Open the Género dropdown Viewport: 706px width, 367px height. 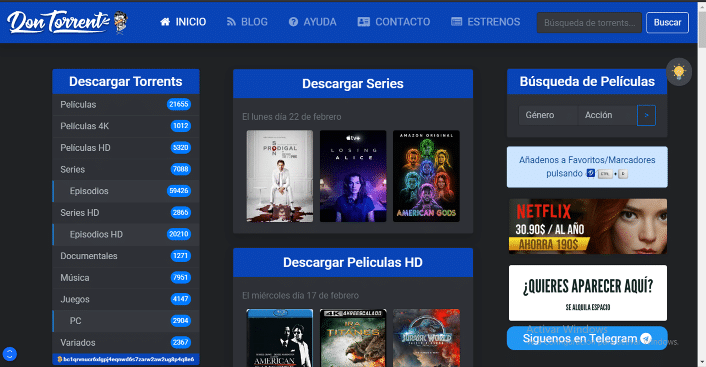click(x=548, y=115)
